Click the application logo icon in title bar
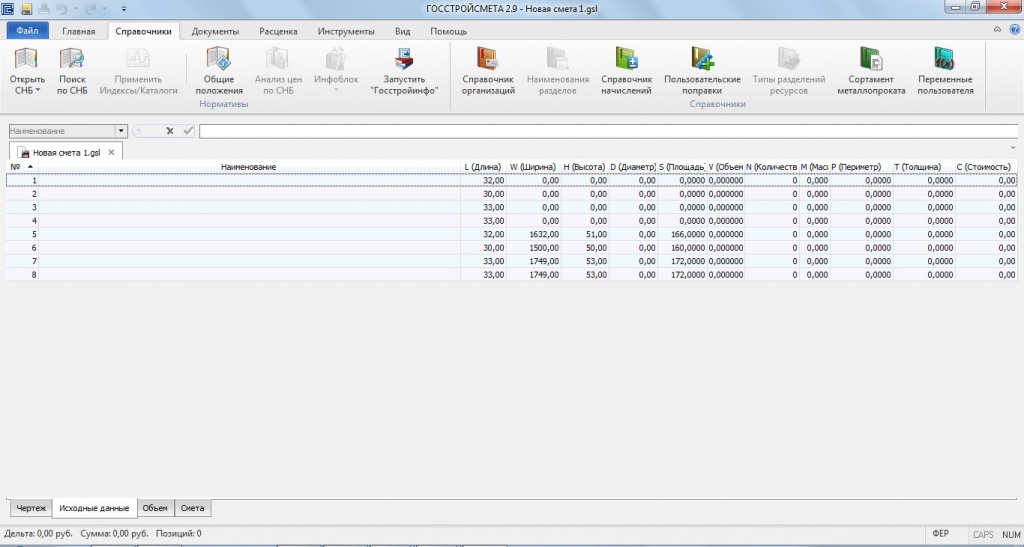The width and height of the screenshot is (1024, 547). pyautogui.click(x=8, y=9)
